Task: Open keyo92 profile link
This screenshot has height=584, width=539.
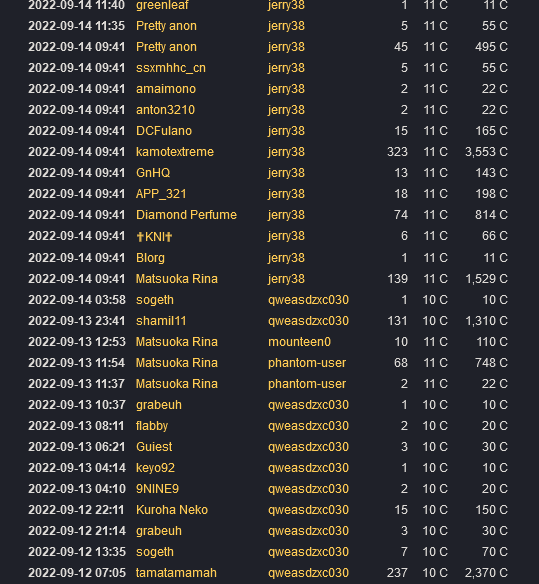Action: [155, 467]
